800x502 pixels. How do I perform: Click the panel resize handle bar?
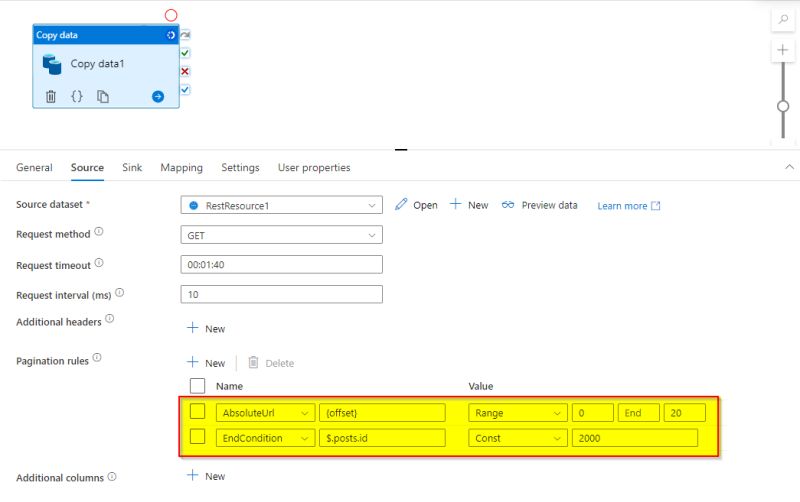click(401, 149)
